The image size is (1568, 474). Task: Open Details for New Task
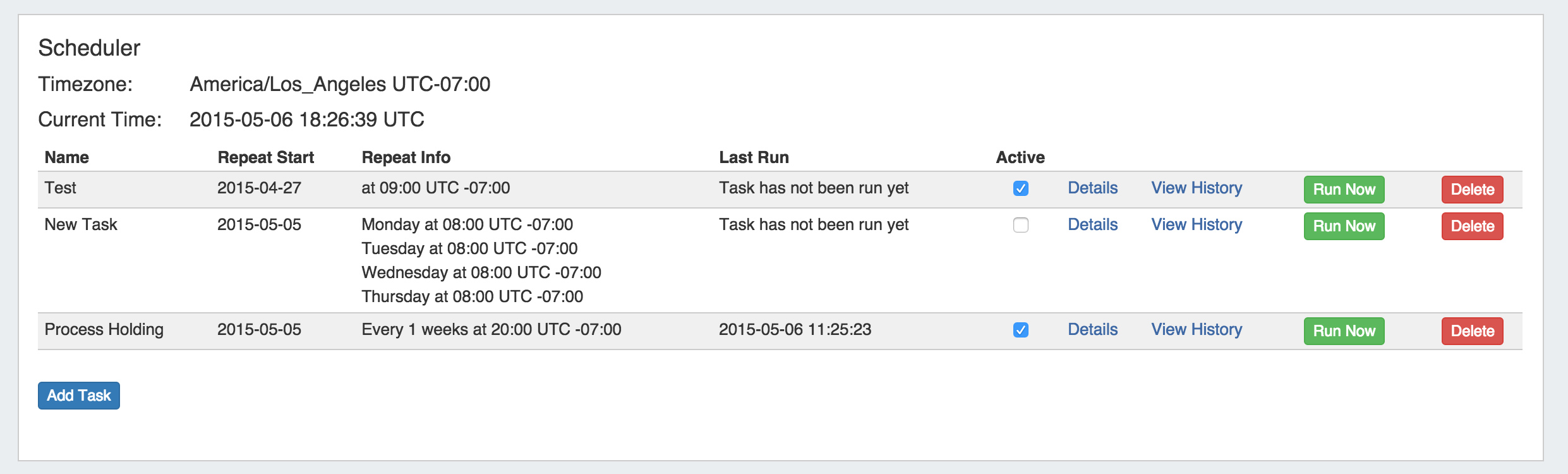1092,224
